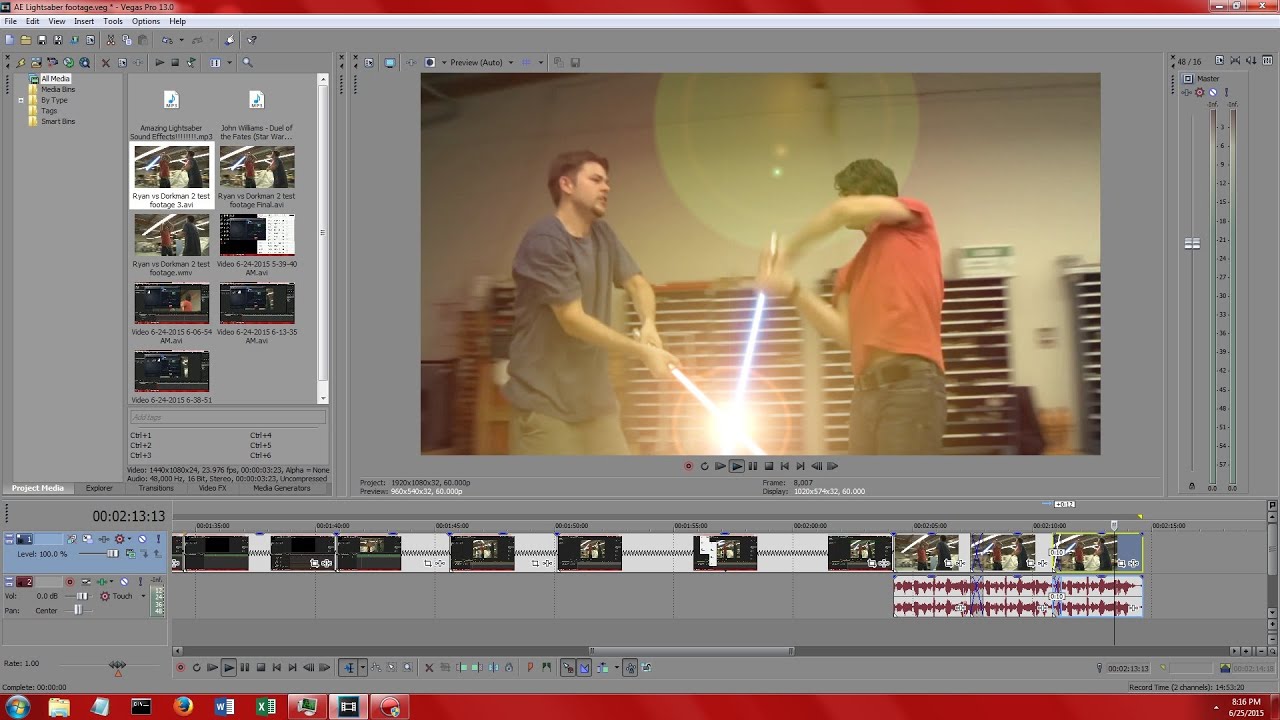Open the Views dropdown in the Project Media toolbar
Viewport: 1280px width, 720px height.
click(229, 62)
